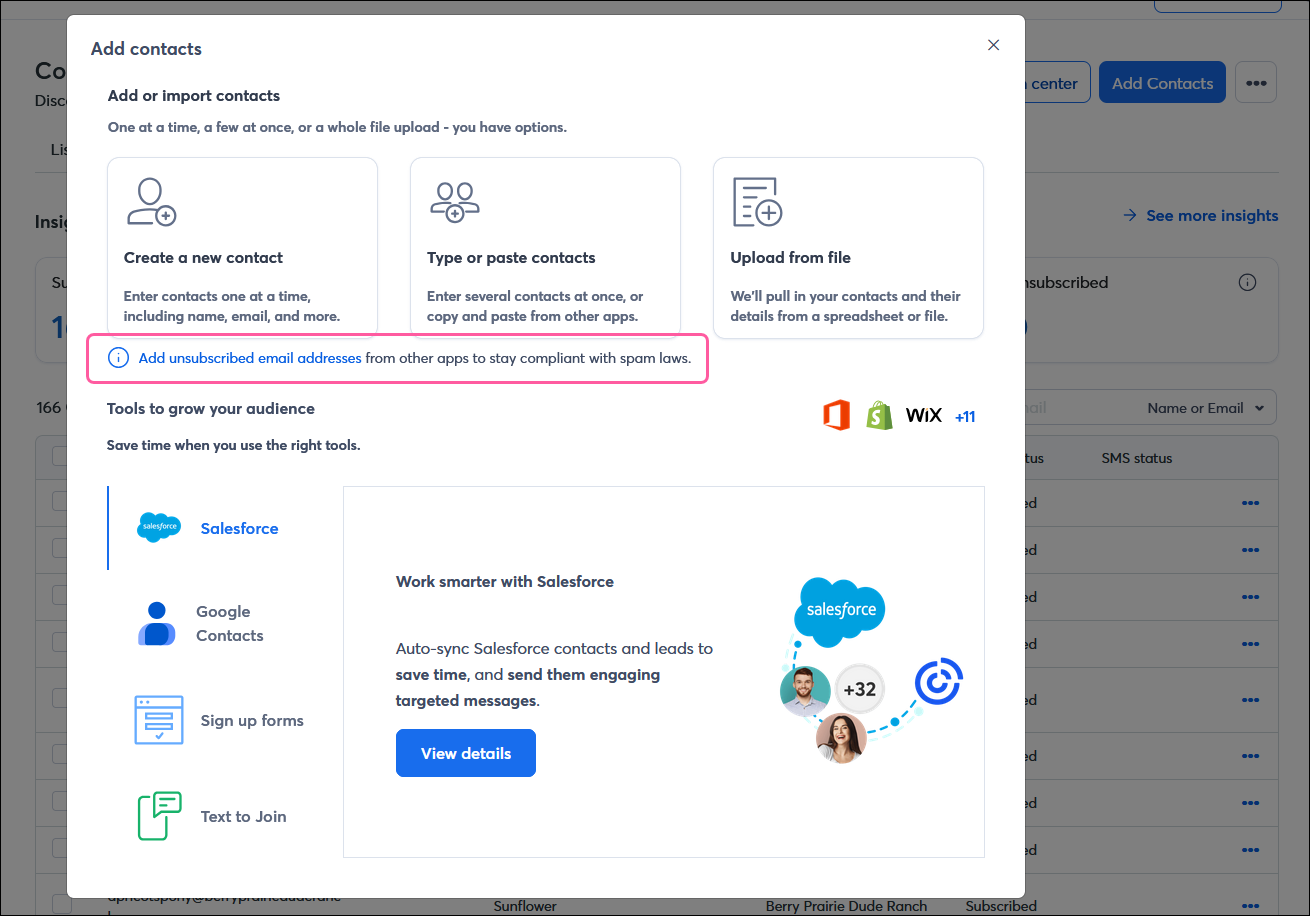The height and width of the screenshot is (916, 1310).
Task: Close the Add contacts dialog
Action: tap(993, 45)
